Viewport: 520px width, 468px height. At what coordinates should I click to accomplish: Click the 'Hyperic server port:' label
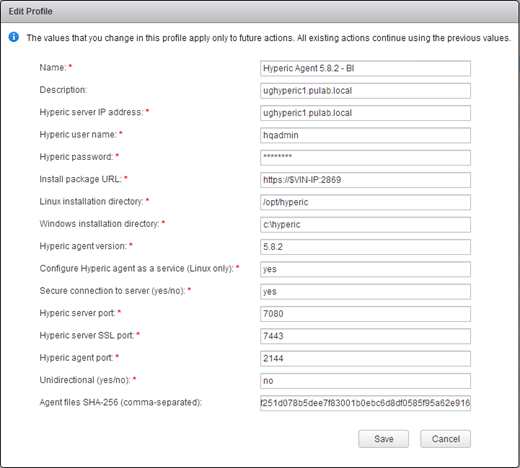pyautogui.click(x=77, y=313)
